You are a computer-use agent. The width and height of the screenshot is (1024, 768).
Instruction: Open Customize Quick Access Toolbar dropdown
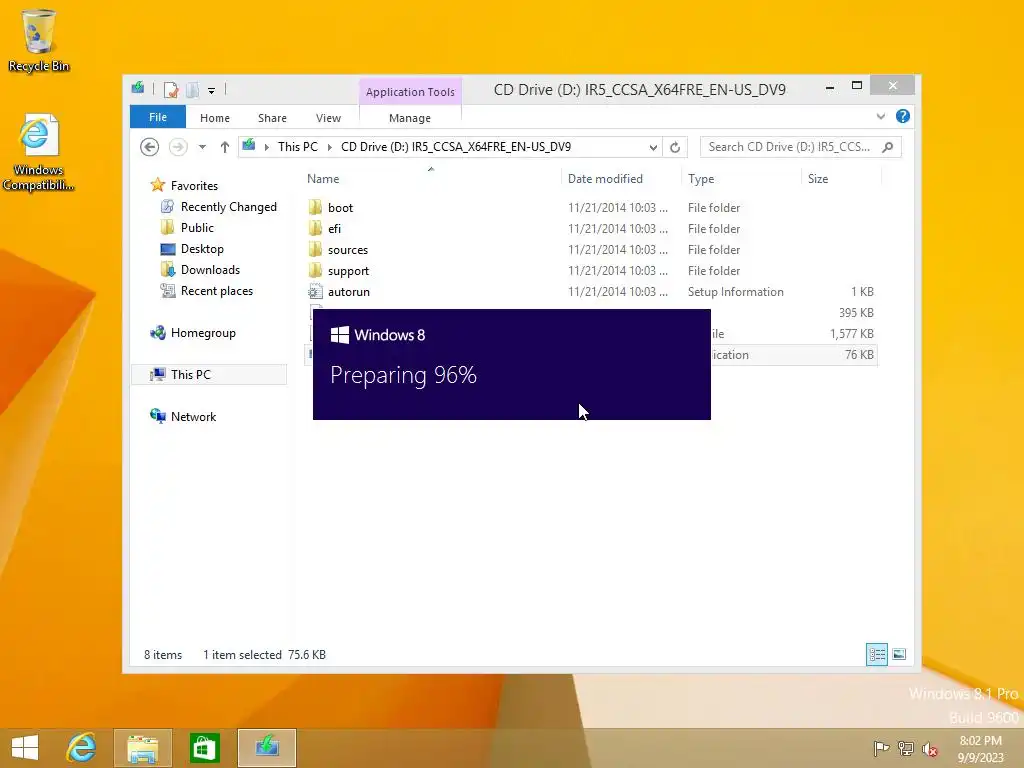[x=211, y=91]
